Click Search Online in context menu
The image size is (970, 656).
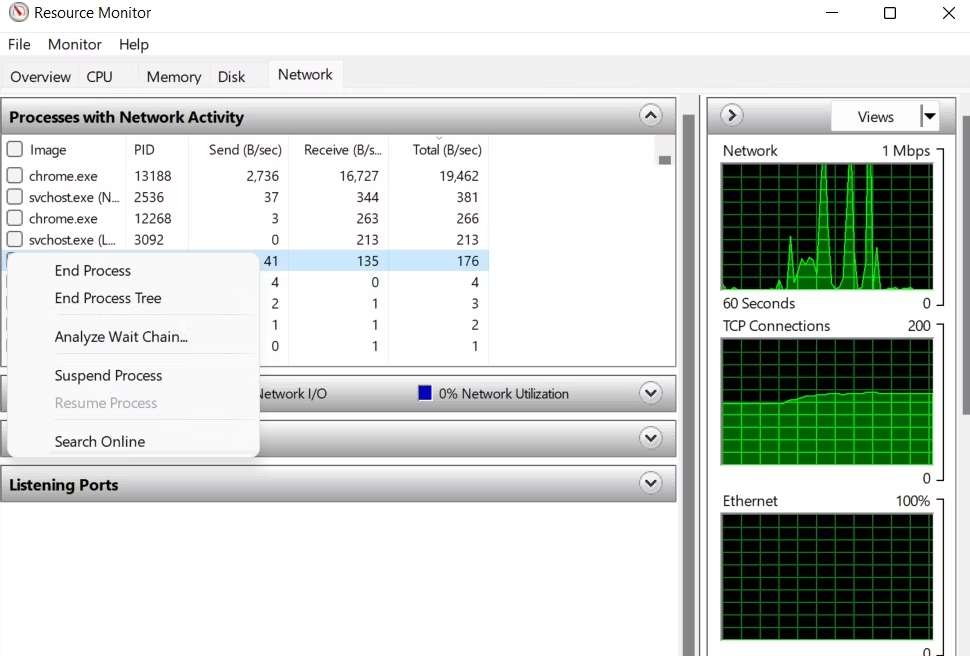point(100,442)
